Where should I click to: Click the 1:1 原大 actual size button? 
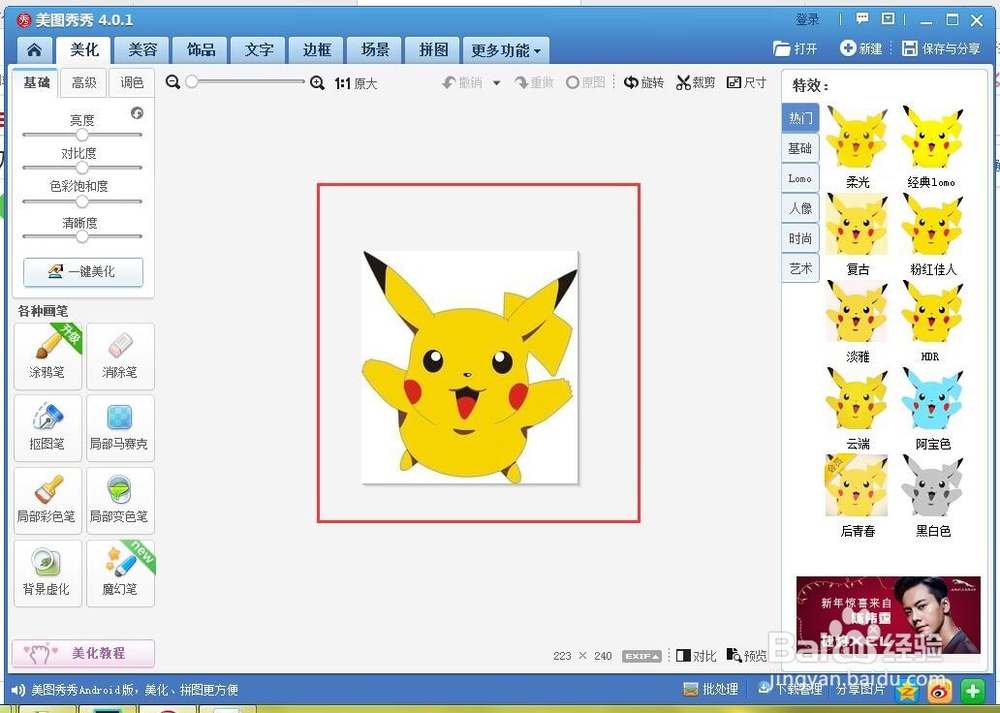click(x=356, y=84)
